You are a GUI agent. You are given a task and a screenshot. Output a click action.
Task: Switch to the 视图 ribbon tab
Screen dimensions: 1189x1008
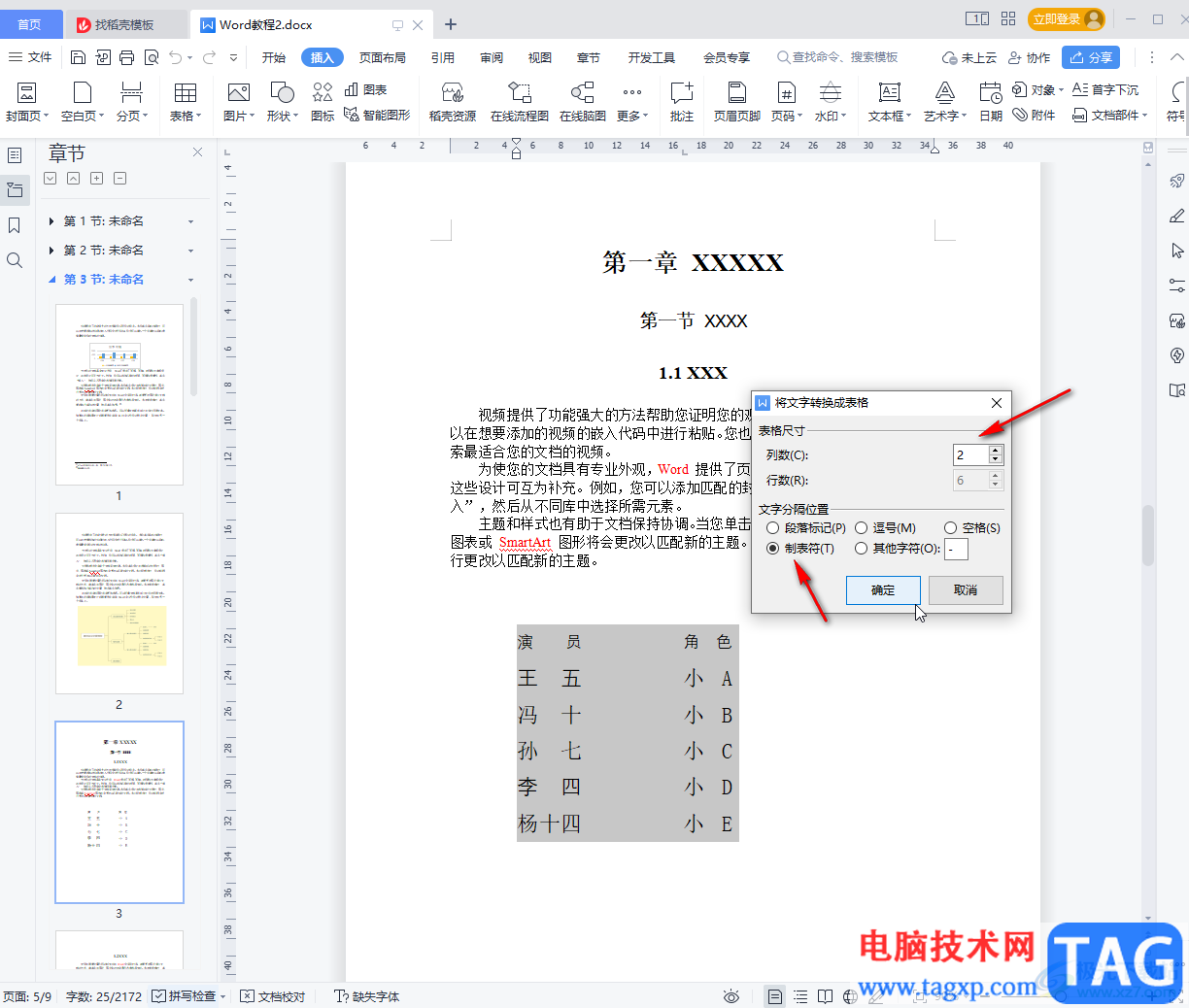pos(540,57)
